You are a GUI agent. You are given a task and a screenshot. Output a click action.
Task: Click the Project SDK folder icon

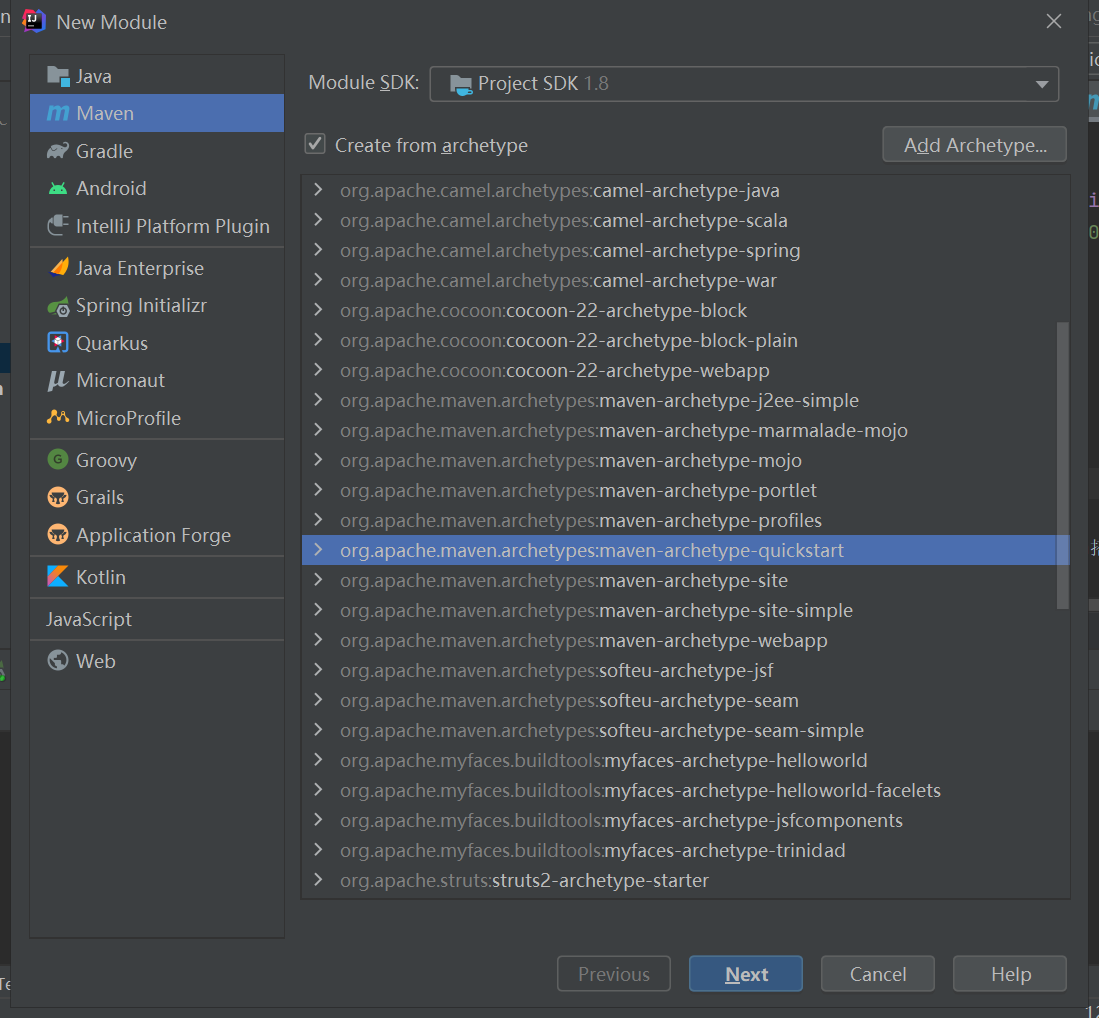pos(460,84)
